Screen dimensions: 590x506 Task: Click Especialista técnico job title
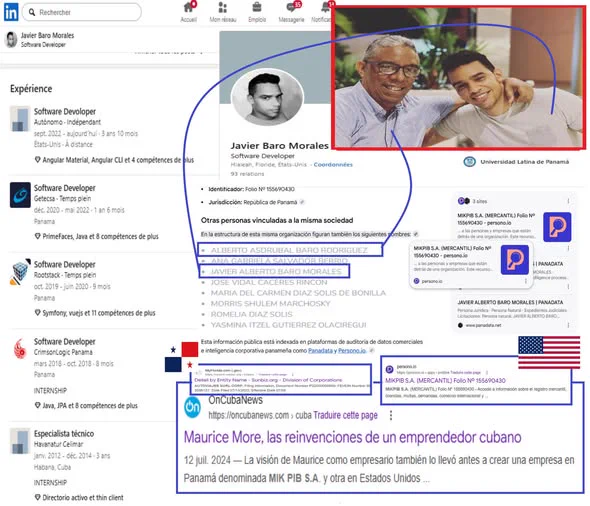tap(64, 434)
